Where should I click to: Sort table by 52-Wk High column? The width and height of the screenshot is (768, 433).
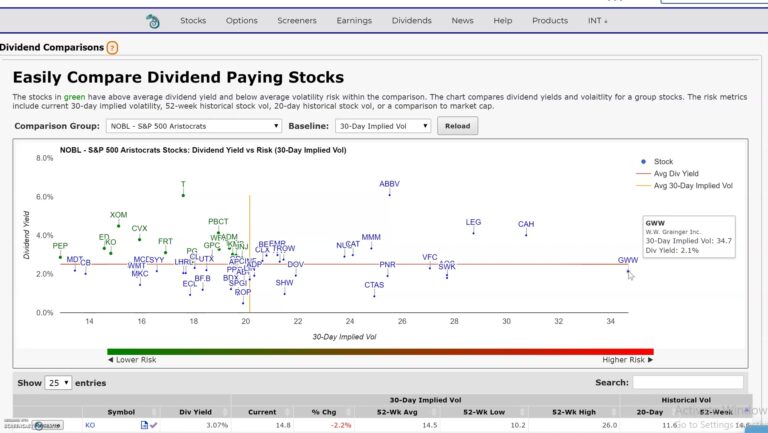574,412
